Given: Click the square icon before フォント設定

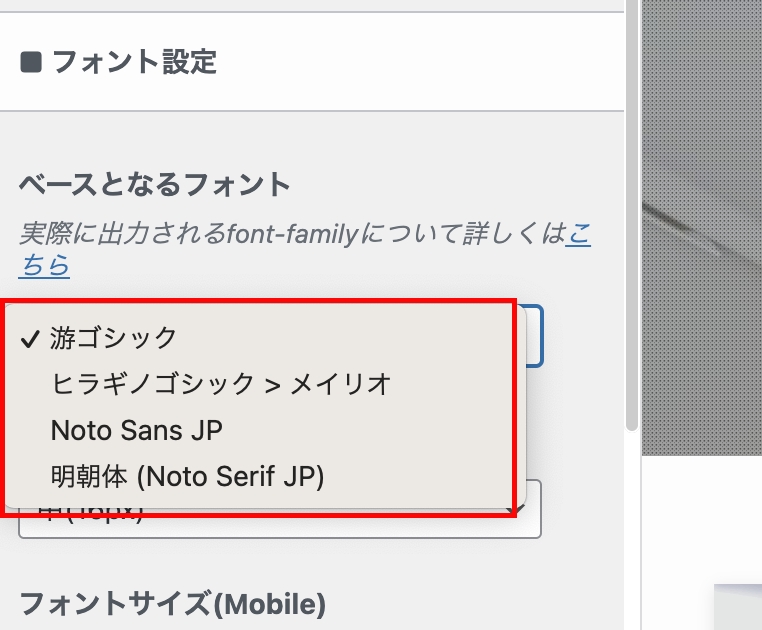Looking at the screenshot, I should (x=31, y=63).
